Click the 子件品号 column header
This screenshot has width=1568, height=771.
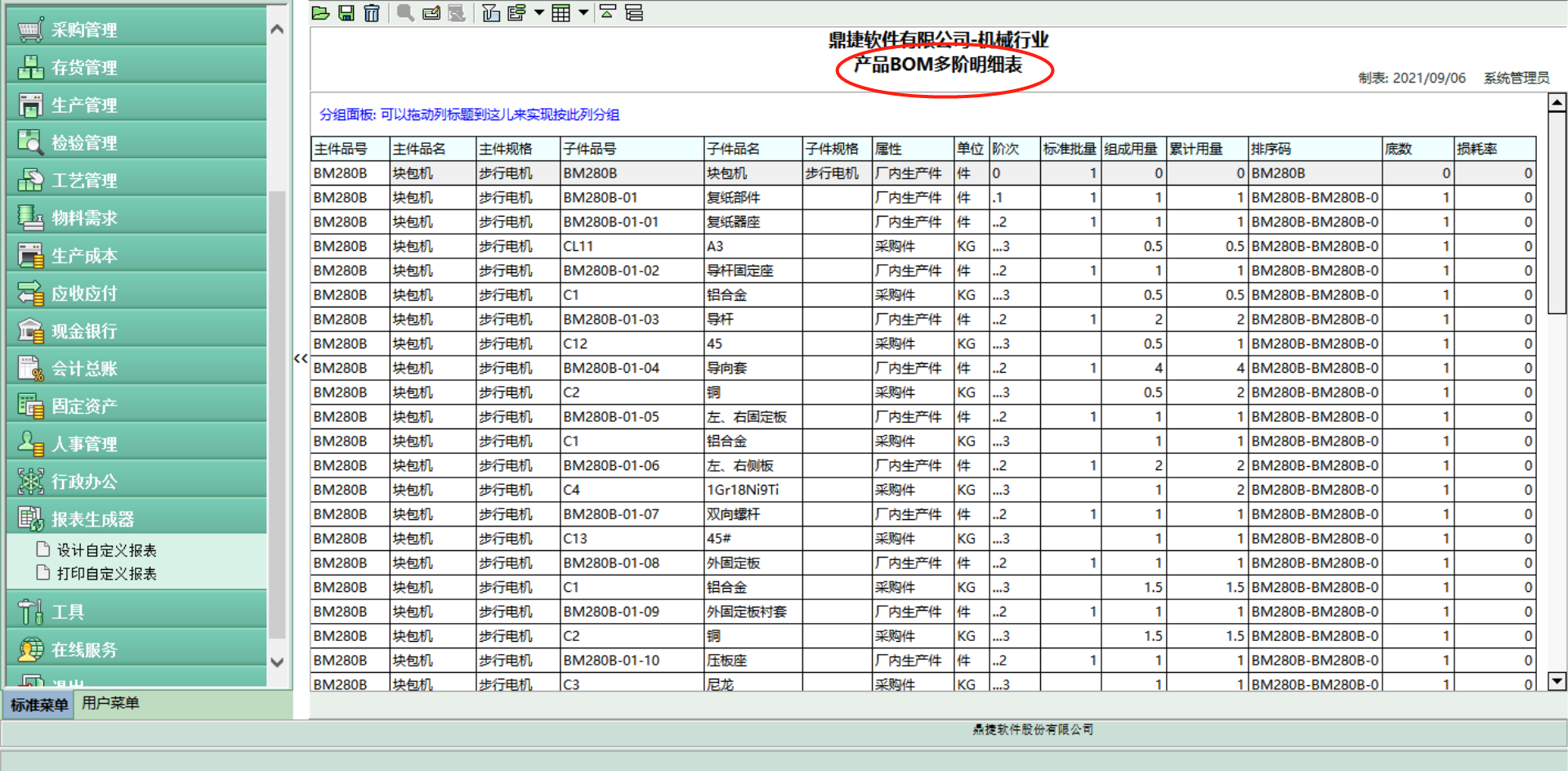pyautogui.click(x=632, y=149)
